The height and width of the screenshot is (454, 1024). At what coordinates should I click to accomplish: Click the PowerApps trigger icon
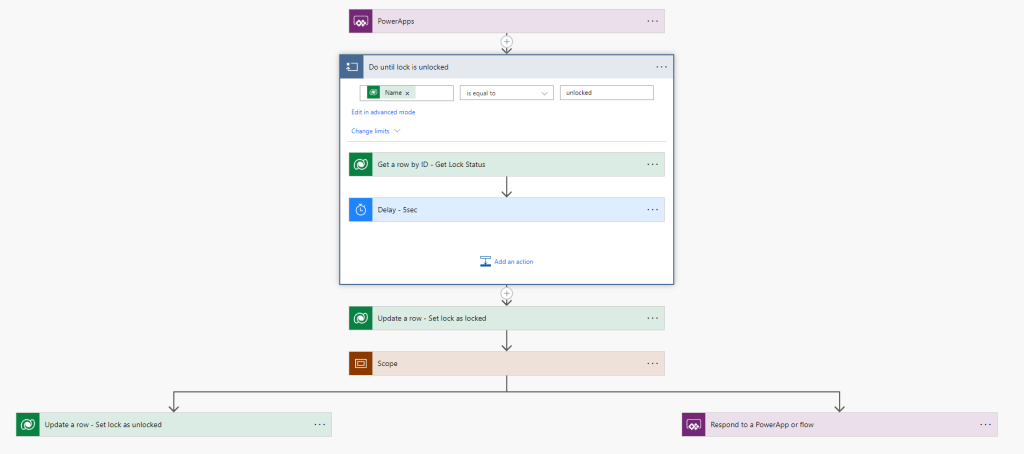tap(360, 21)
